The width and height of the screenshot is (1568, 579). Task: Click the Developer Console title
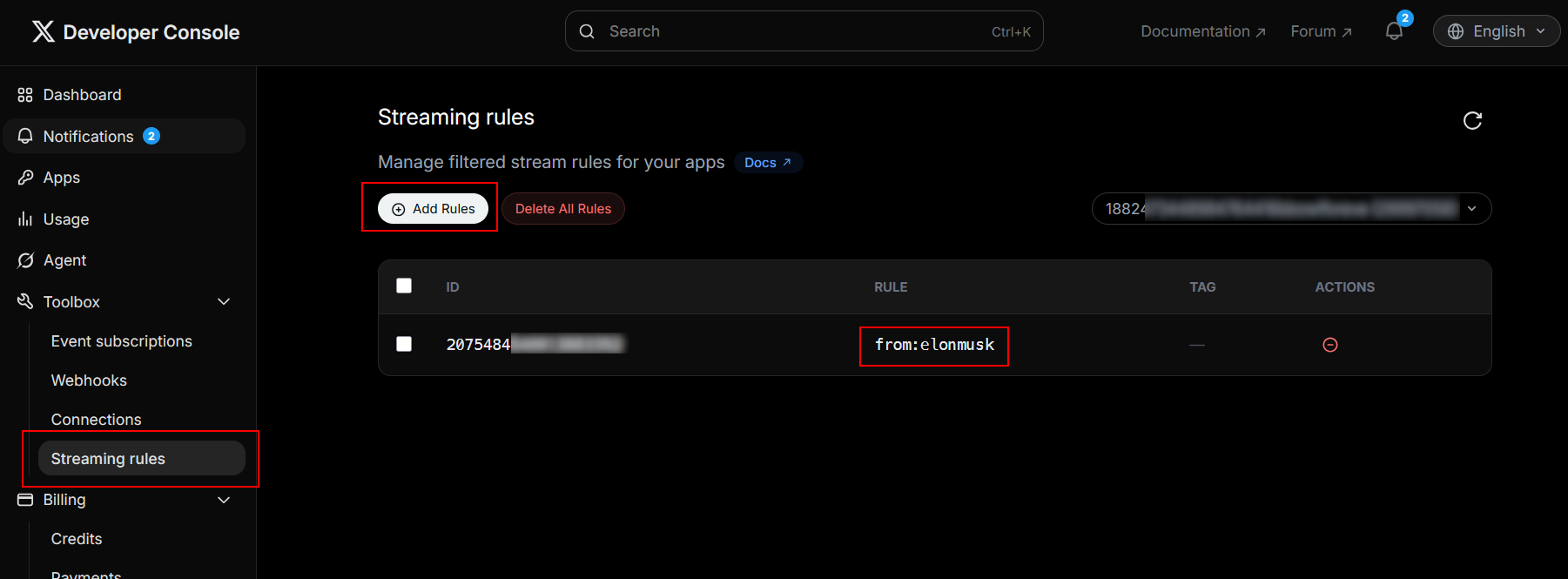click(x=151, y=32)
